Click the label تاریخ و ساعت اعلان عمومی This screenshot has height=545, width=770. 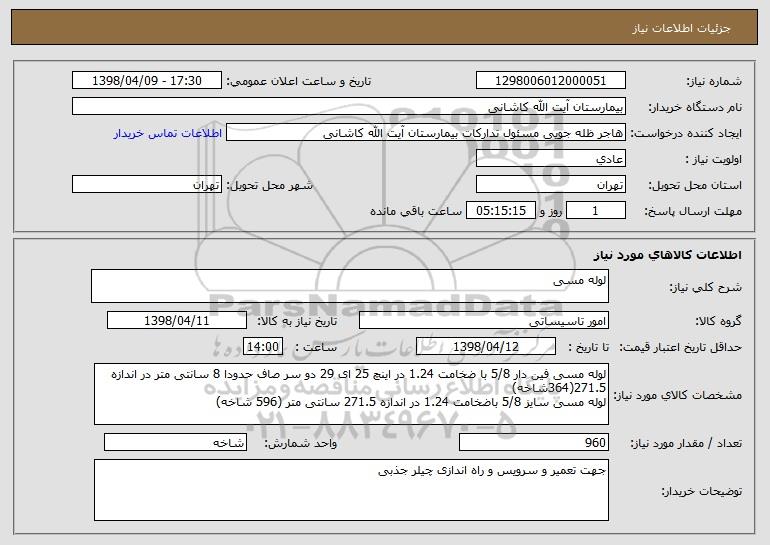click(x=299, y=81)
